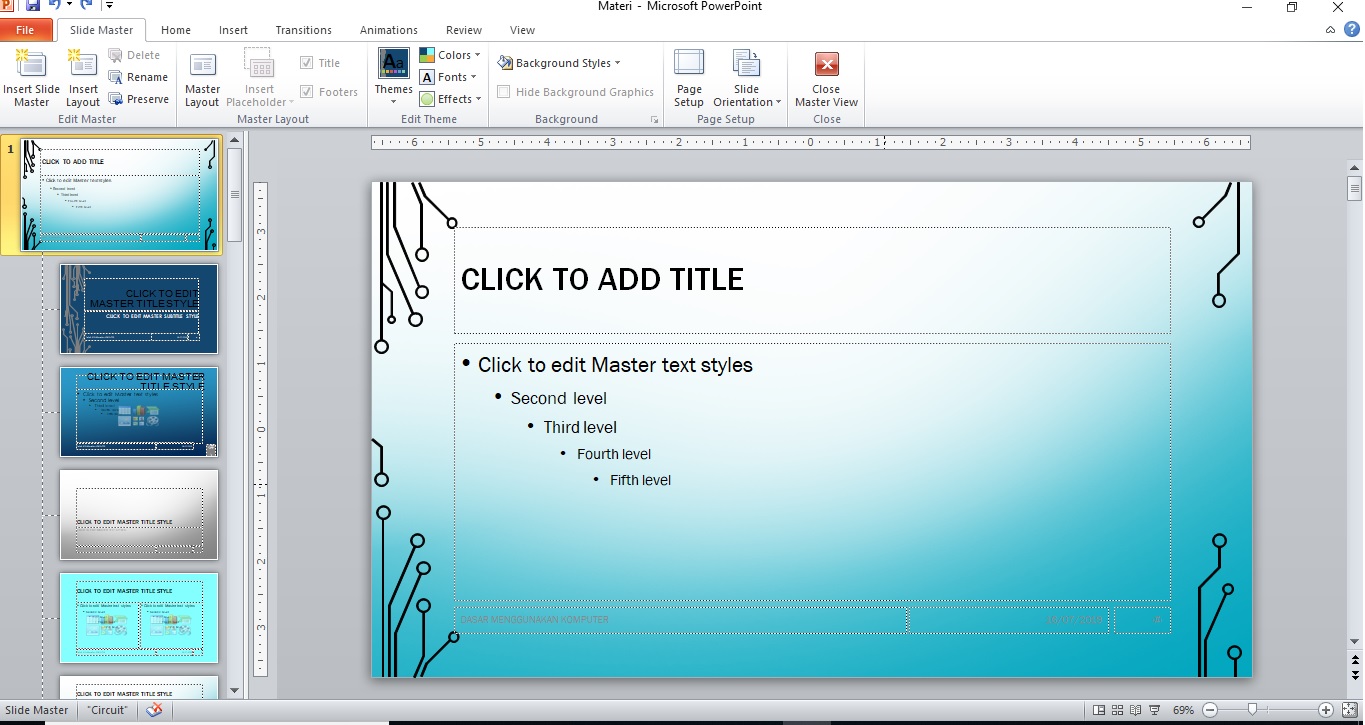
Task: Click the thumbnail pane scroll up arrow
Action: coord(235,142)
